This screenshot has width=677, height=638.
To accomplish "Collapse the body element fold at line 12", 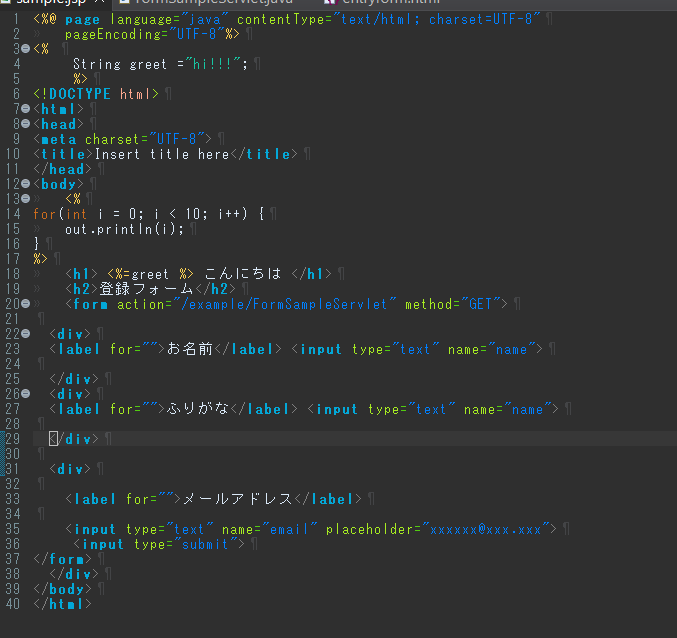I will (25, 184).
